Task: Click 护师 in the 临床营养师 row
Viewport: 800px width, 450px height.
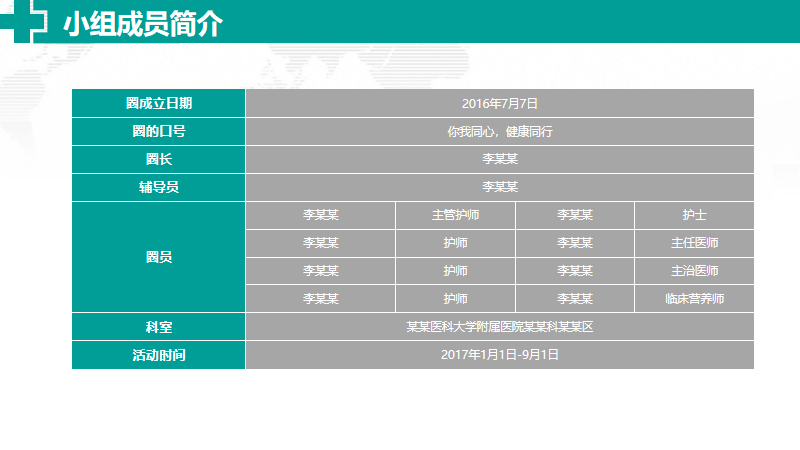Action: [x=455, y=298]
